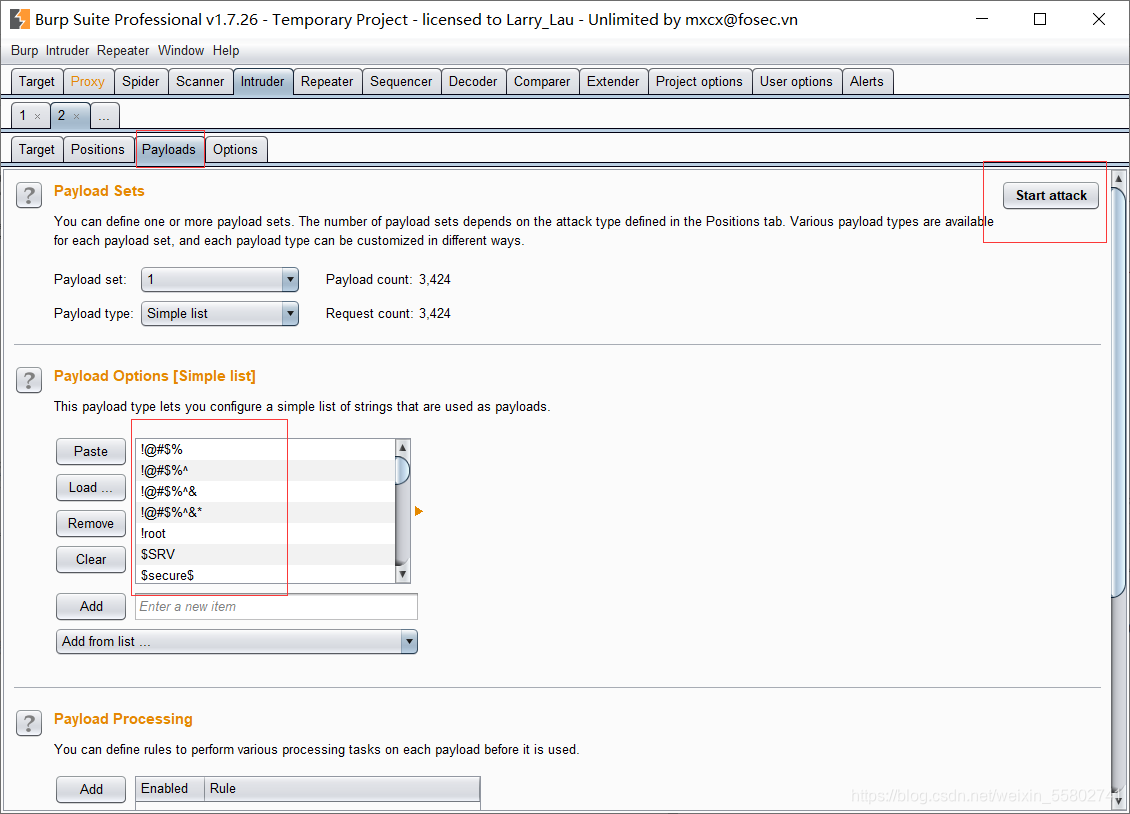
Task: Click payload list scroll up arrow
Action: [403, 447]
